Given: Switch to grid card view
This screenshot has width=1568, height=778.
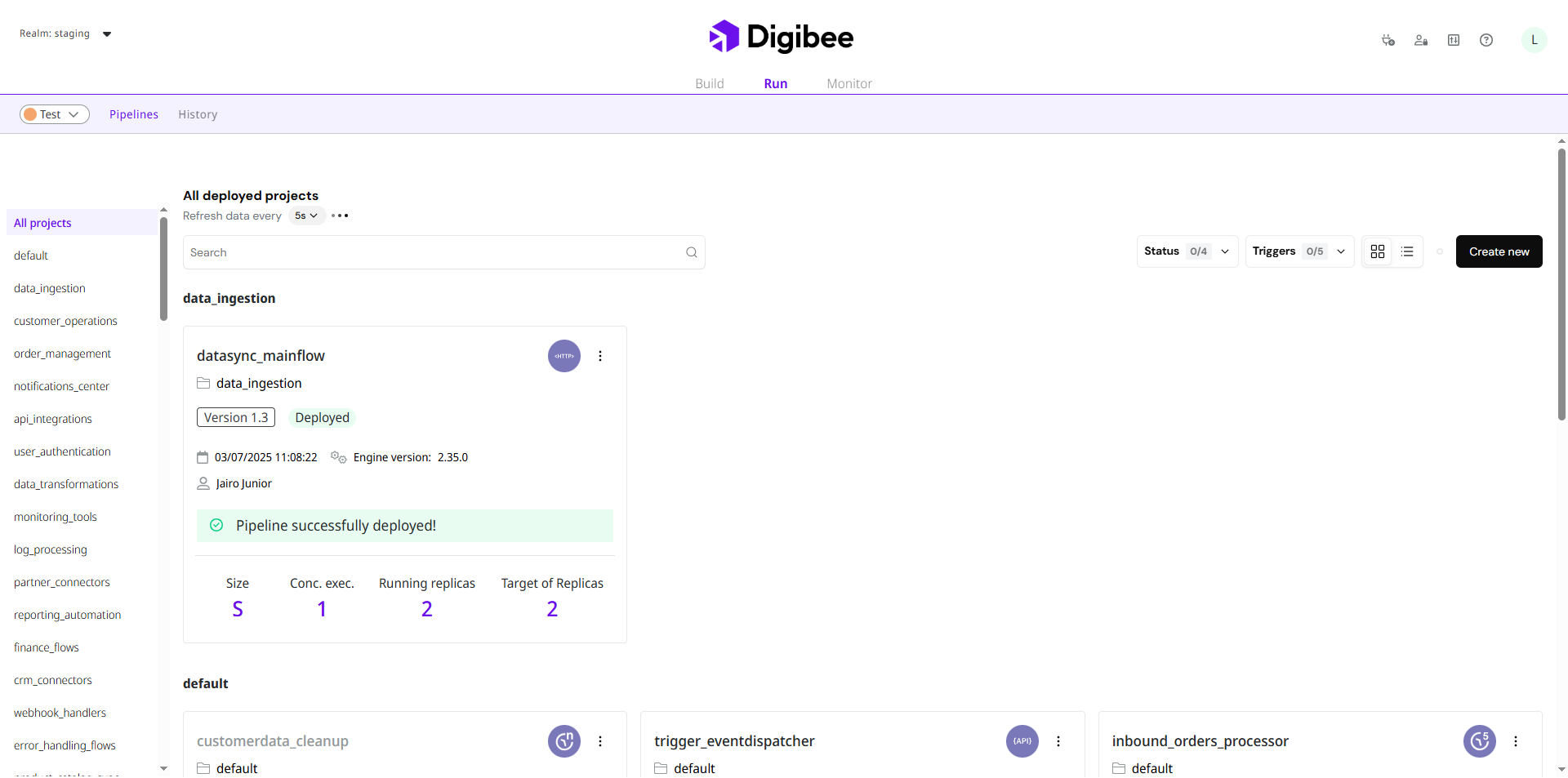Looking at the screenshot, I should tap(1378, 251).
